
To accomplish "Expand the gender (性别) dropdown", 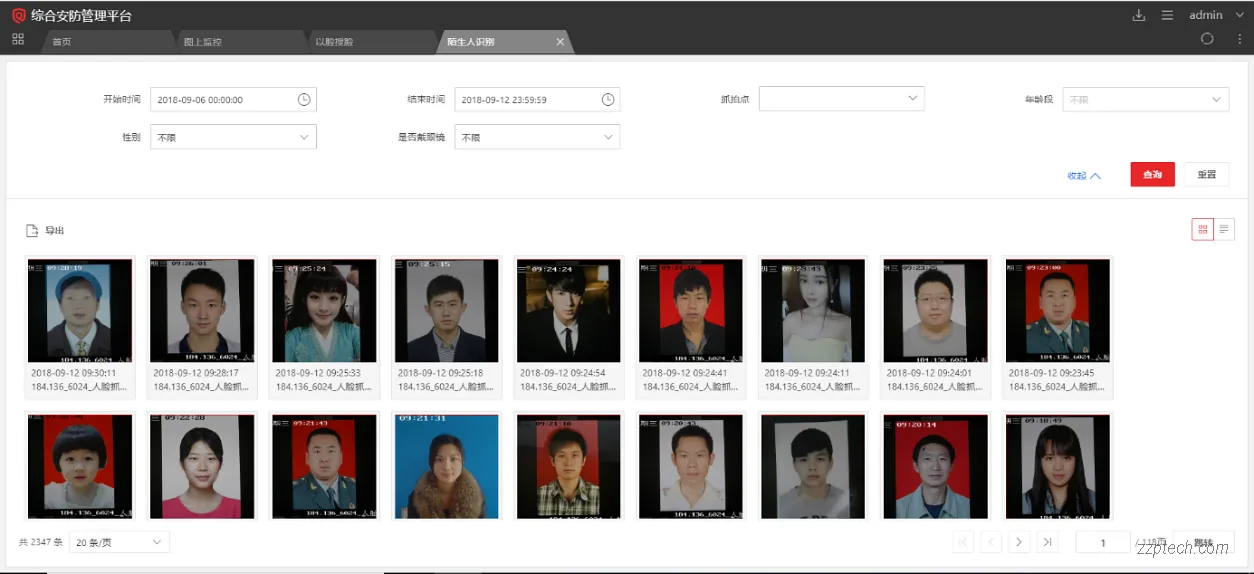I will [233, 137].
